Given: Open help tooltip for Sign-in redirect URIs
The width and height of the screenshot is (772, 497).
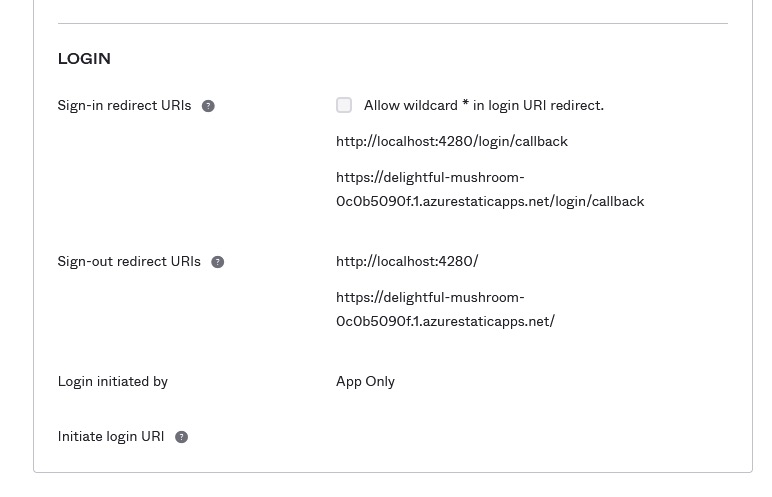Looking at the screenshot, I should (x=208, y=106).
